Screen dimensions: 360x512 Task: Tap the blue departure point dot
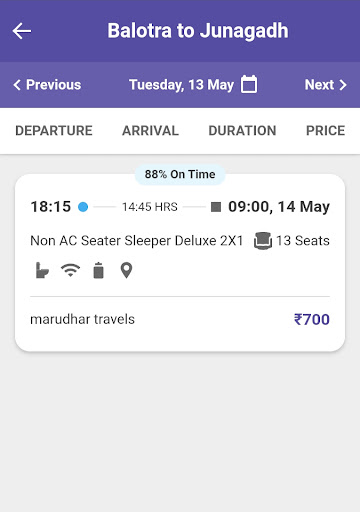point(83,207)
